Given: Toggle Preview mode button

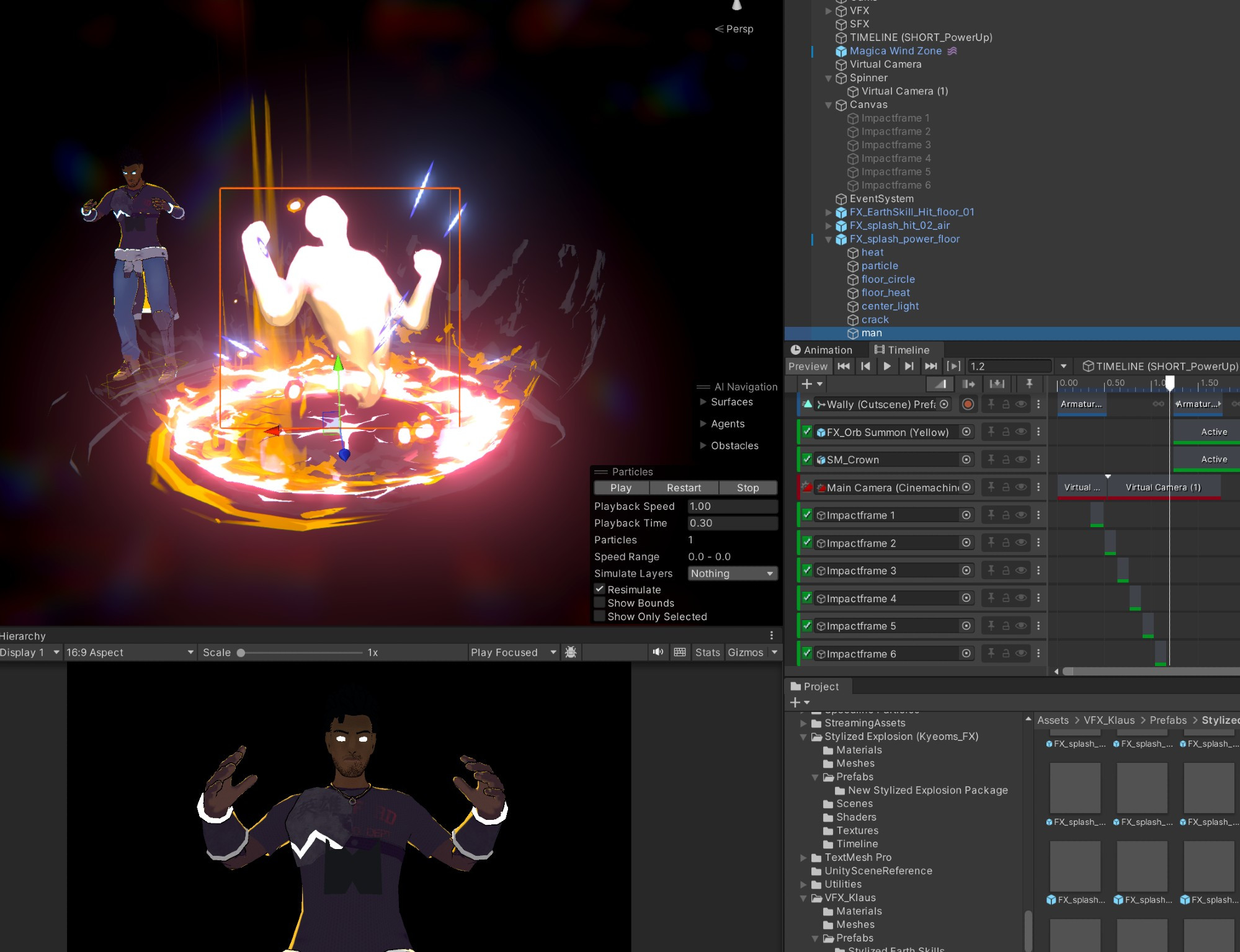Looking at the screenshot, I should point(808,367).
